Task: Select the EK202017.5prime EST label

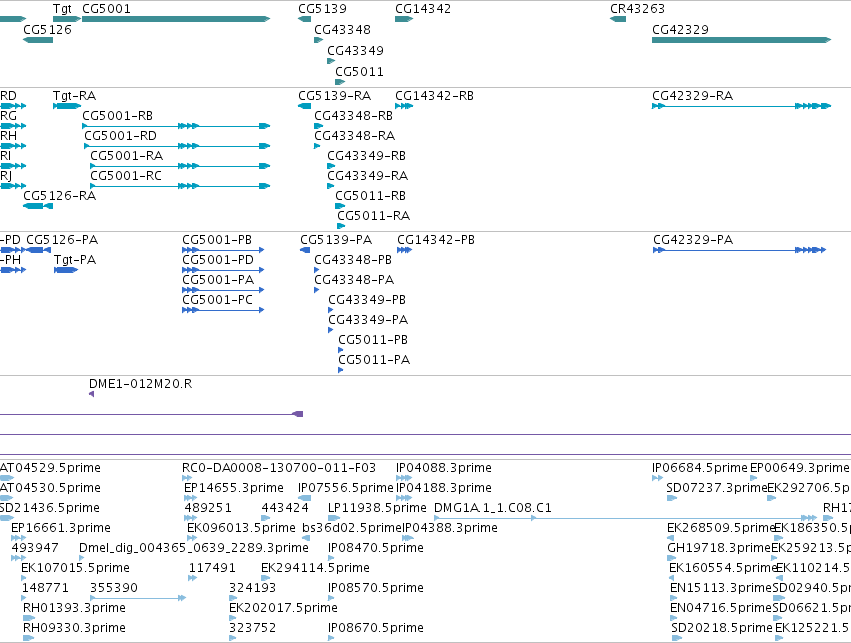Action: tap(283, 608)
